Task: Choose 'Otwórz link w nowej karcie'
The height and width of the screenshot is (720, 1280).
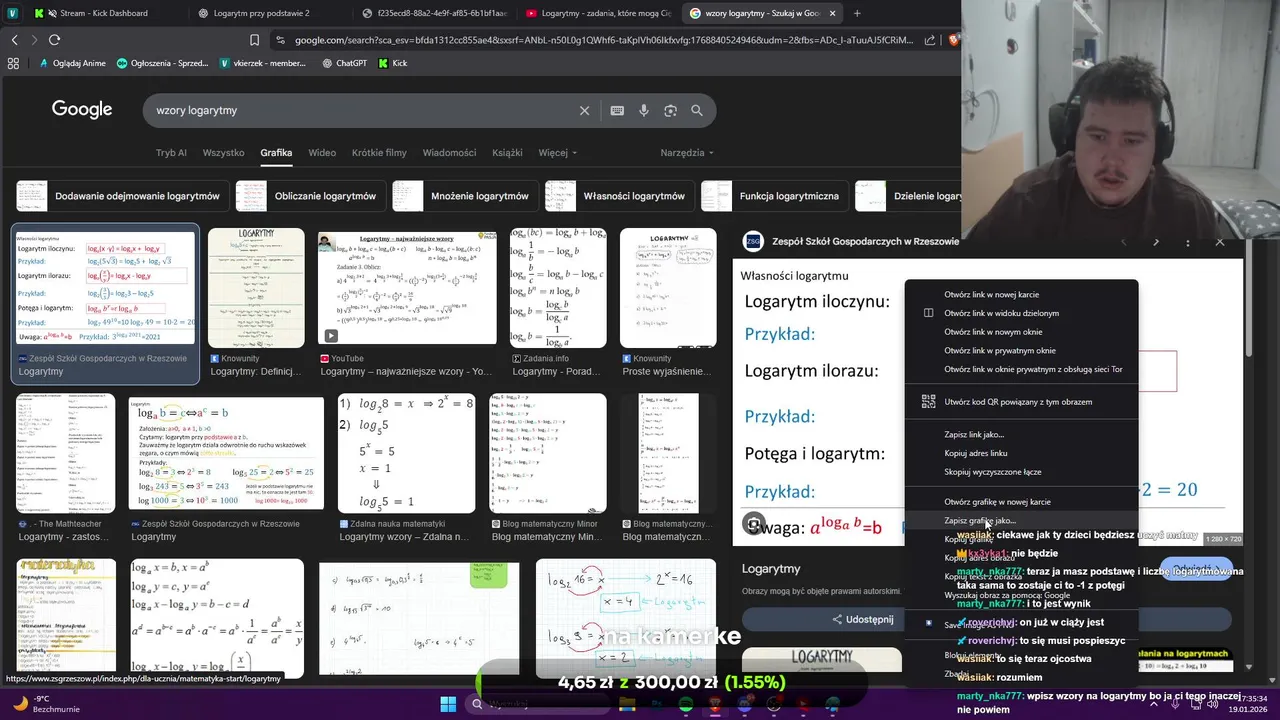Action: [1021, 295]
